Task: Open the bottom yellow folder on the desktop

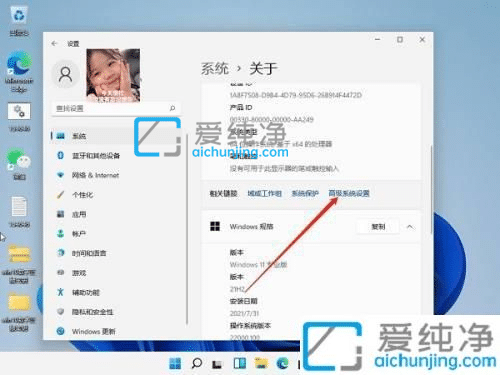Action: pos(19,312)
